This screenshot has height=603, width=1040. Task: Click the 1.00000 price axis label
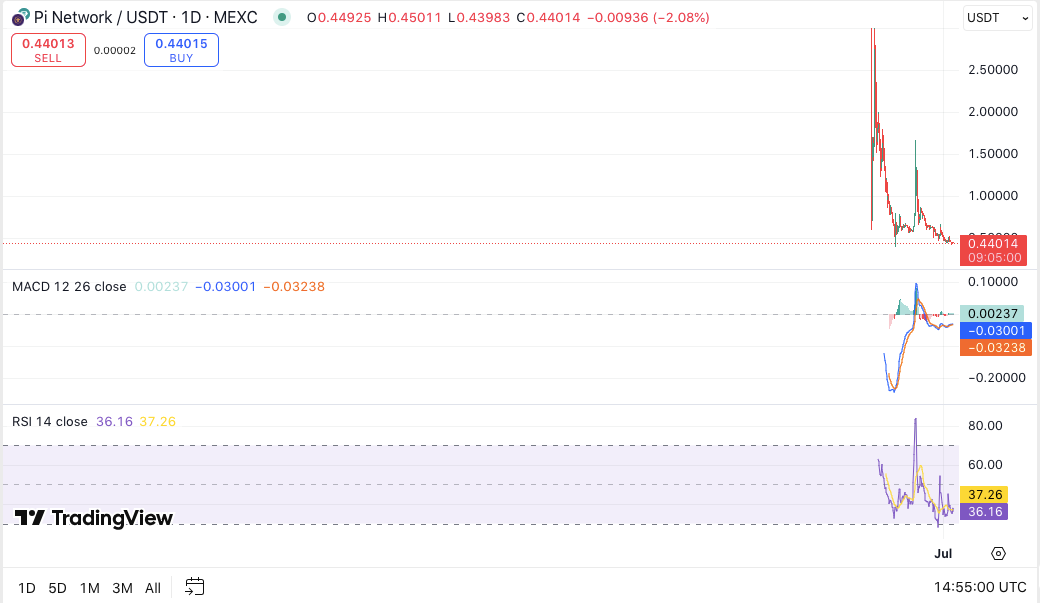[x=993, y=196]
